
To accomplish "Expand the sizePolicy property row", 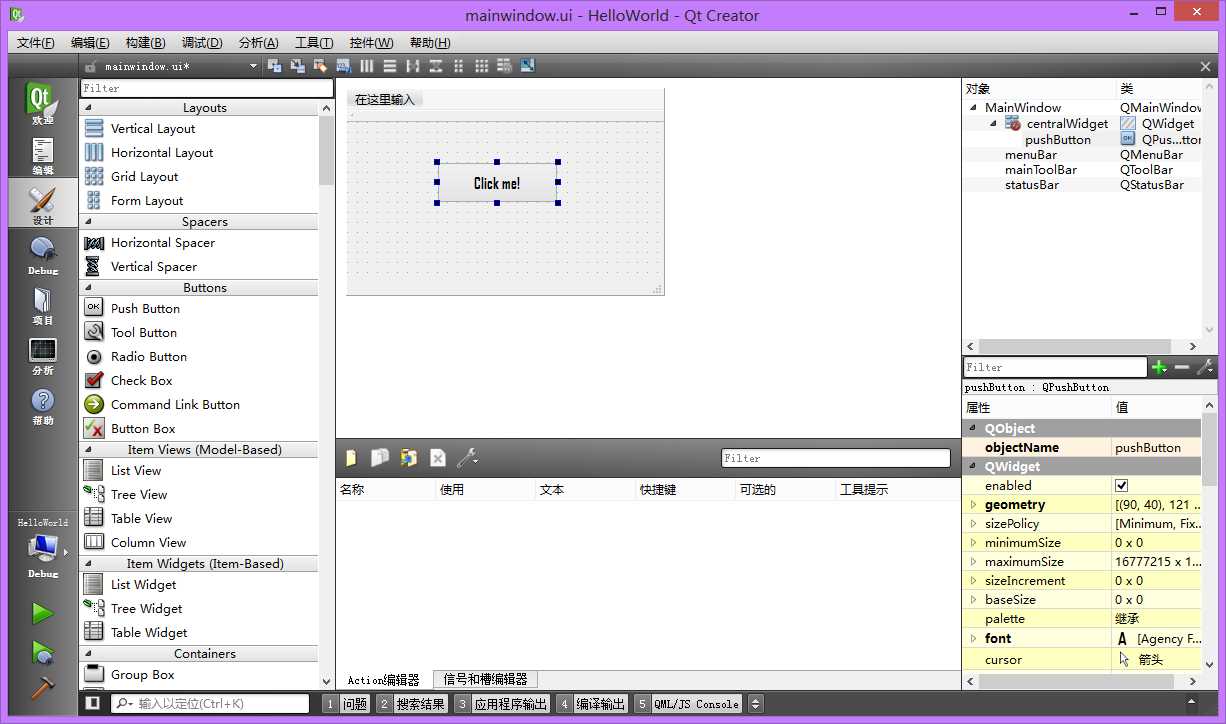I will tap(973, 524).
